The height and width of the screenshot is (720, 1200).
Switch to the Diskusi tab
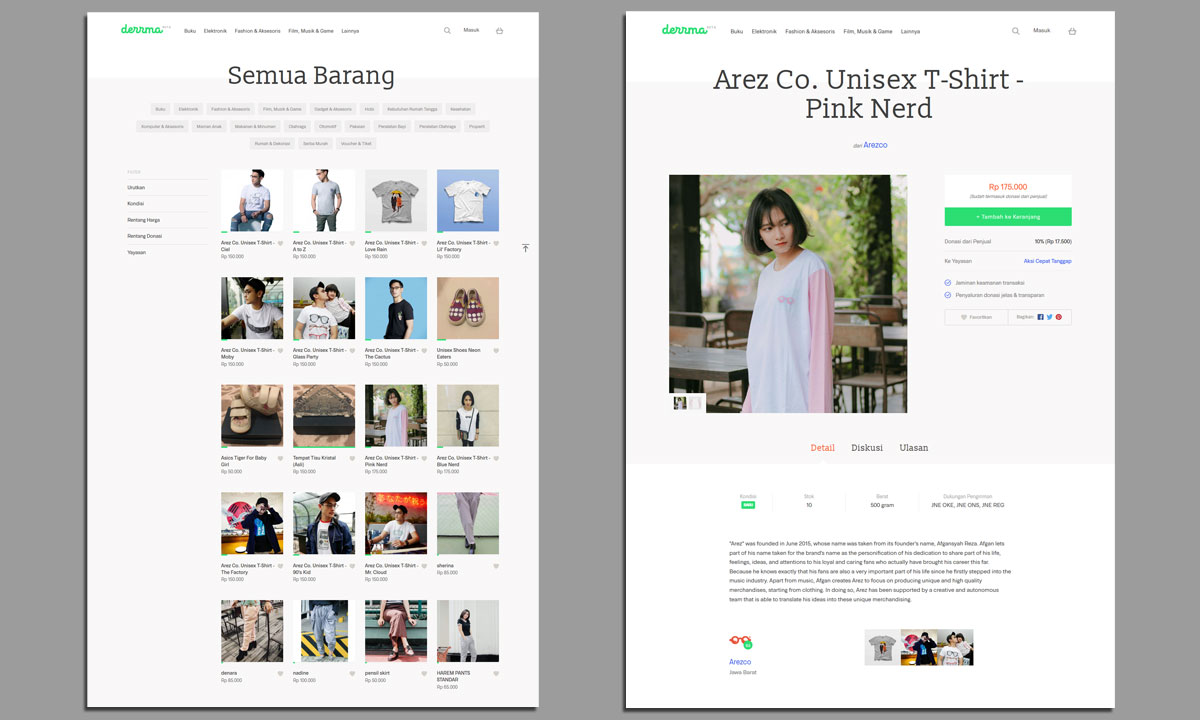866,448
